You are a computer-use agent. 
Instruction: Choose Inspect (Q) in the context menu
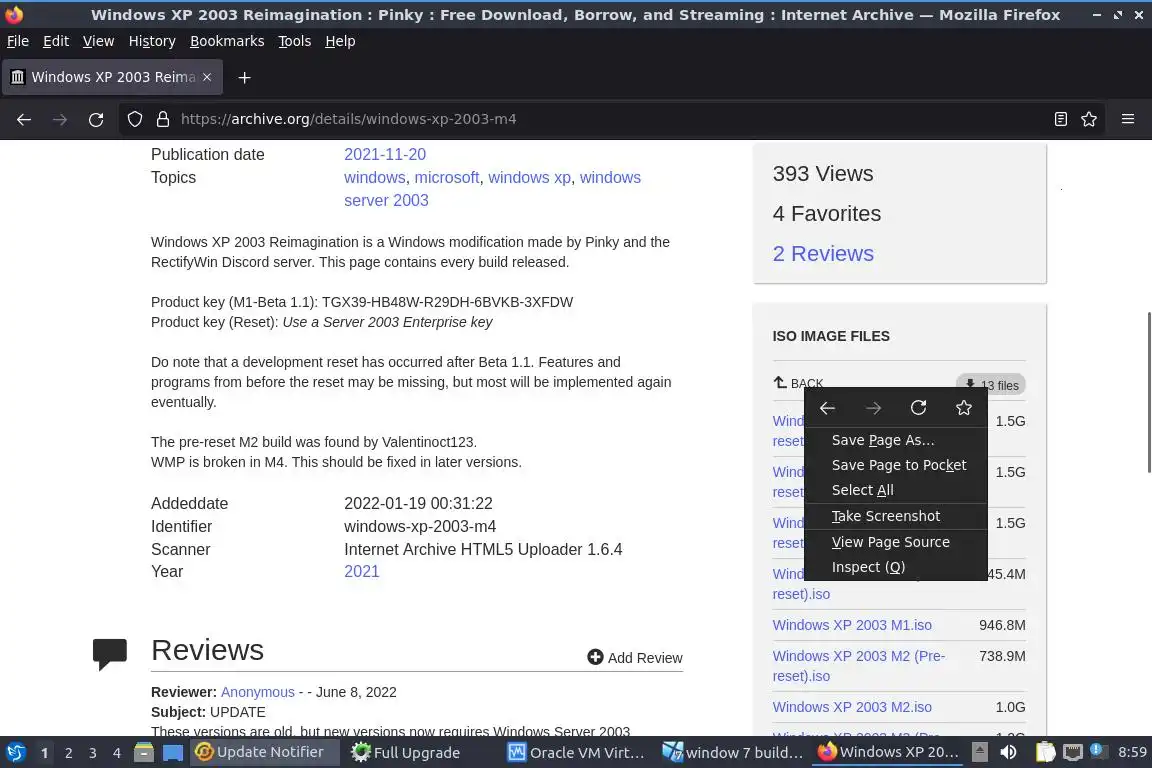click(896, 567)
